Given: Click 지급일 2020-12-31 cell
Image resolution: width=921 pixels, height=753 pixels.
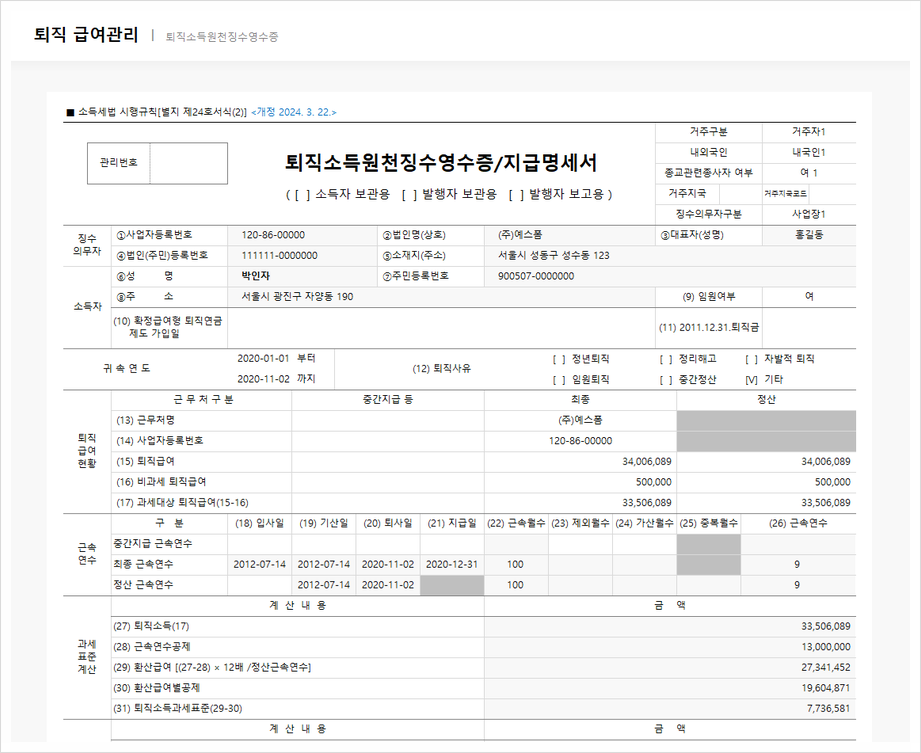Looking at the screenshot, I should 452,564.
